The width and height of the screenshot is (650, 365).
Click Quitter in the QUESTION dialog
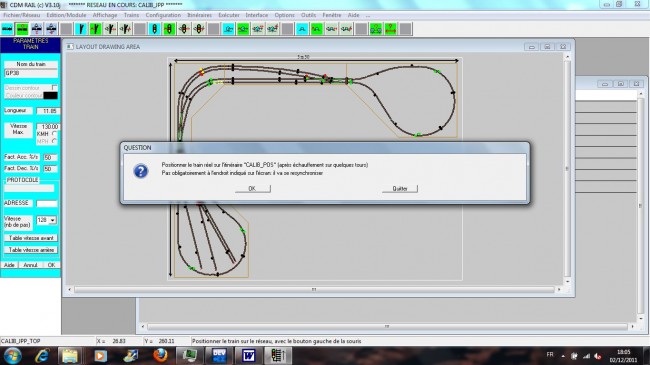[x=400, y=189]
